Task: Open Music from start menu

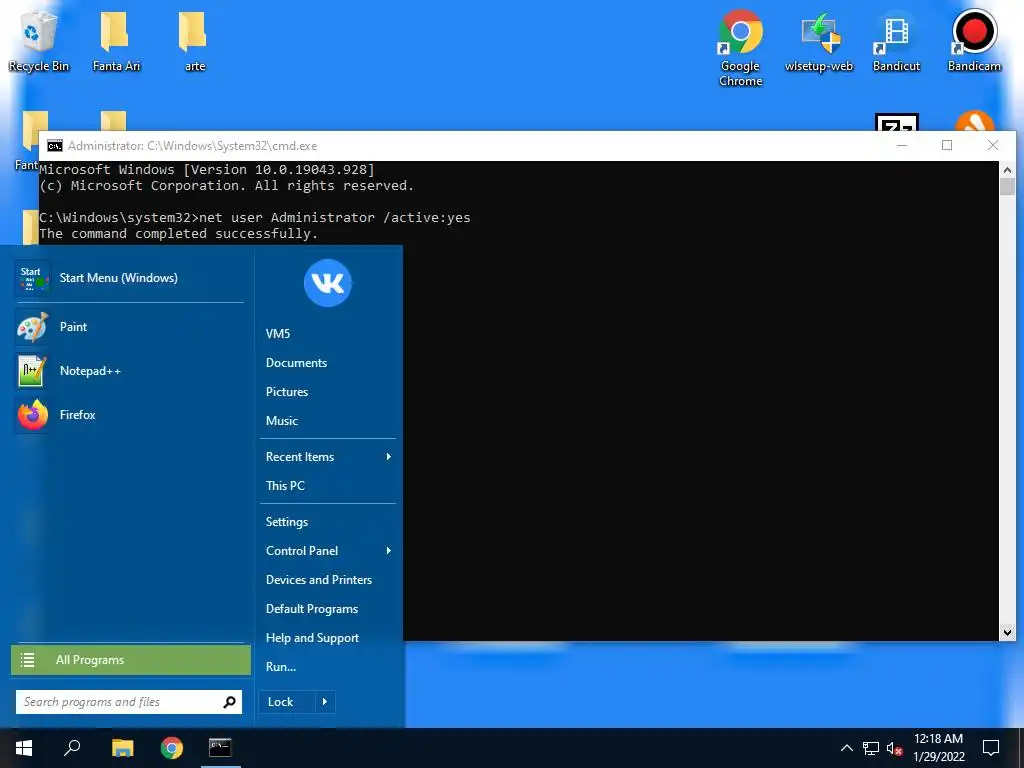Action: point(281,421)
